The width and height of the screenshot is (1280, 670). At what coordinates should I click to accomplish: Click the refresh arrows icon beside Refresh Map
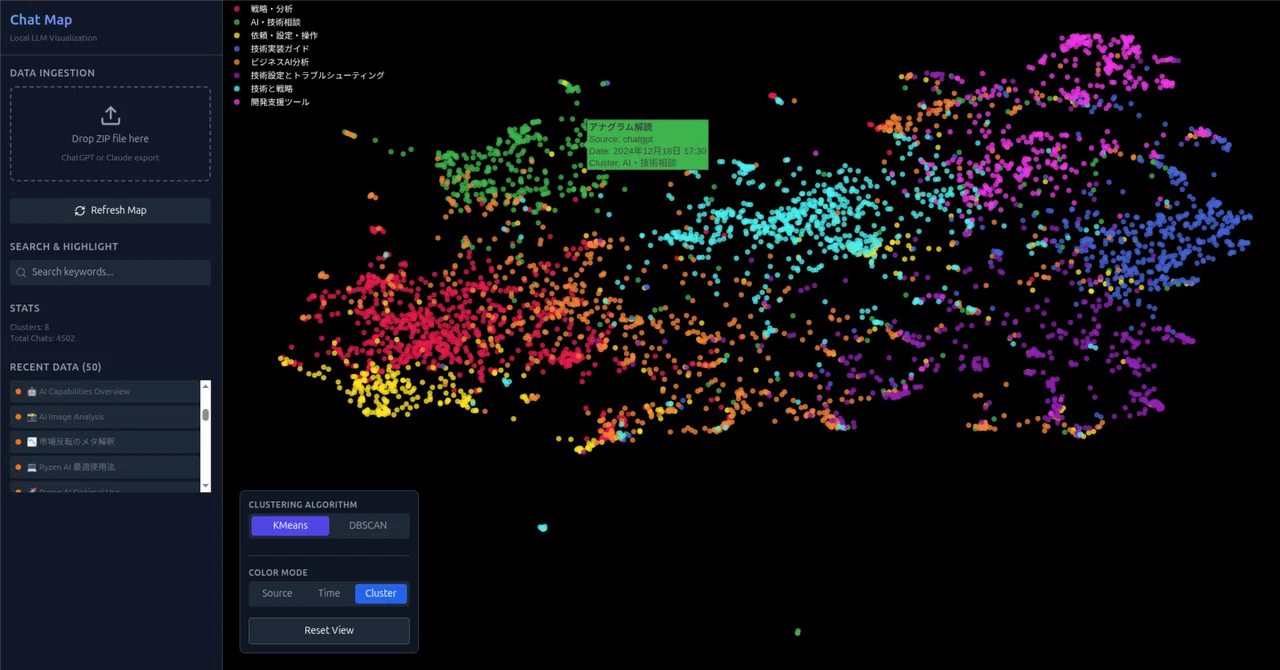tap(80, 210)
